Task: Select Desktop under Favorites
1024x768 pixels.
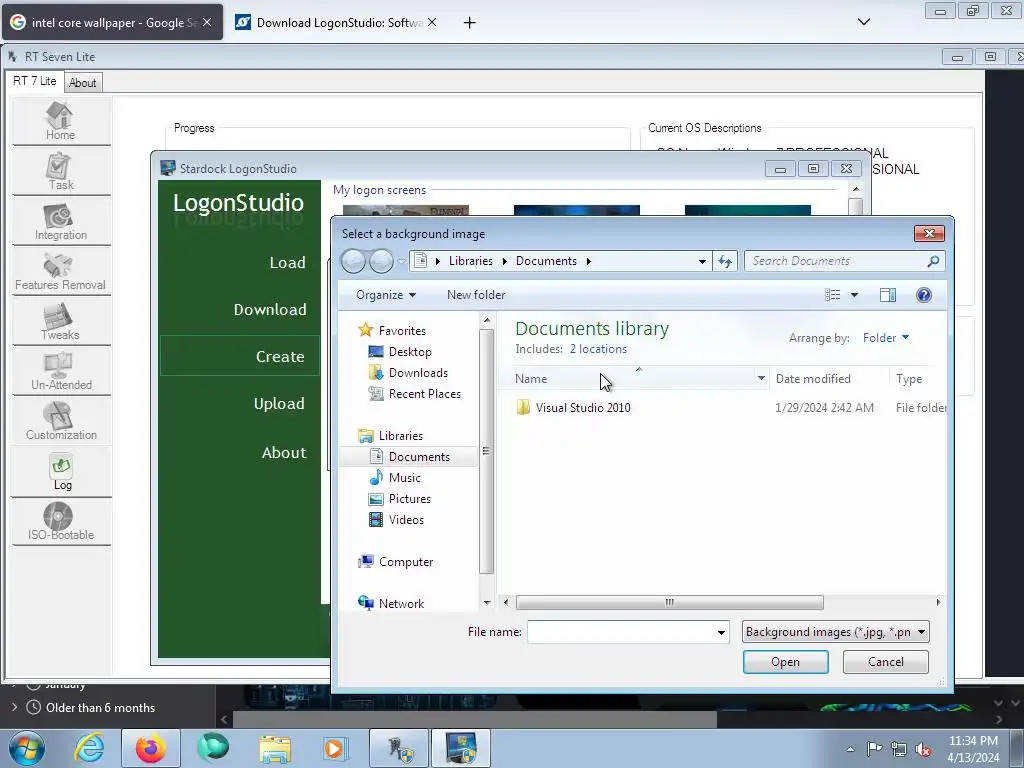Action: pos(410,352)
